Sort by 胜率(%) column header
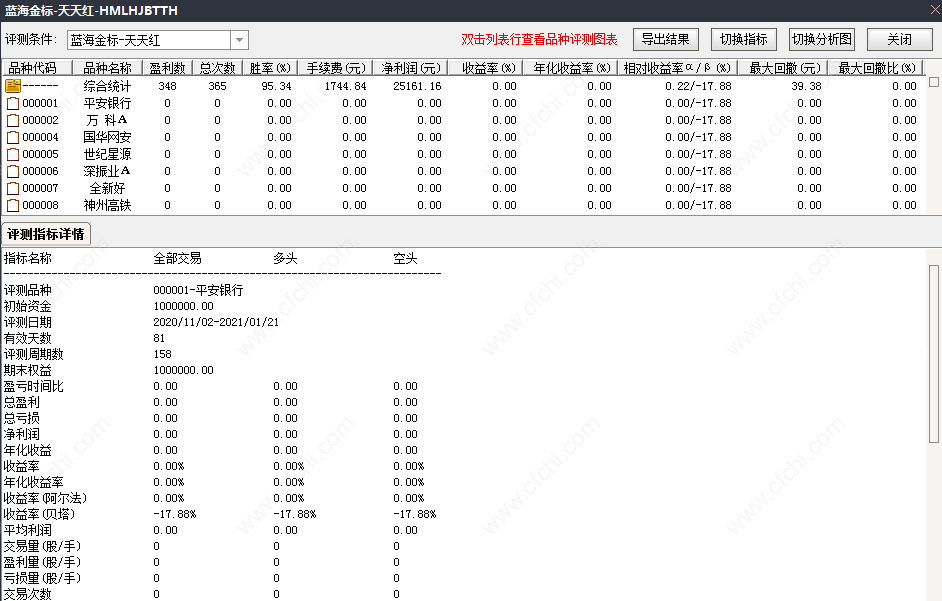 point(270,68)
